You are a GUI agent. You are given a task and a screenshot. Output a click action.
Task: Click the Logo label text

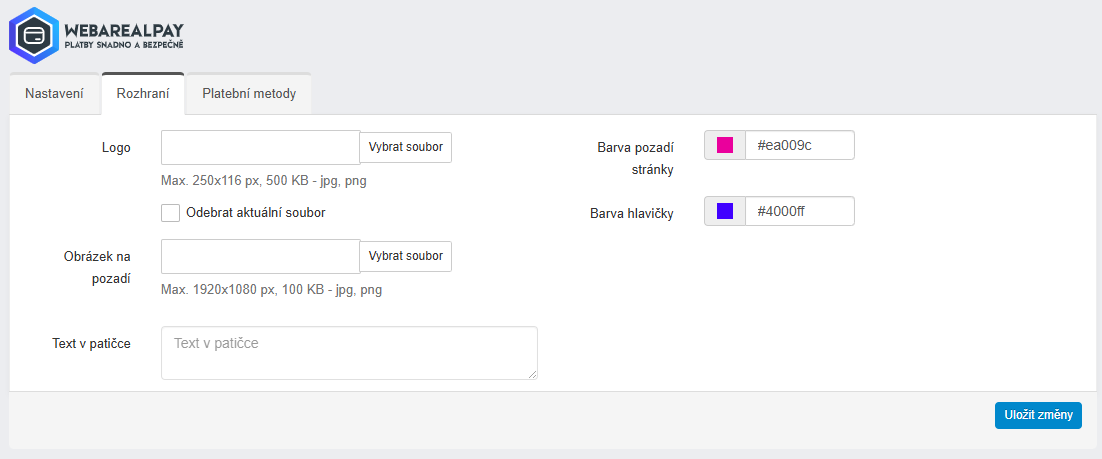click(x=116, y=147)
